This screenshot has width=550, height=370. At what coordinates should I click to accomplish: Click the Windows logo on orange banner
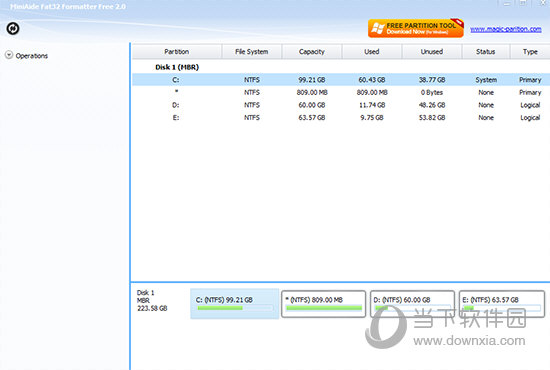pyautogui.click(x=378, y=28)
